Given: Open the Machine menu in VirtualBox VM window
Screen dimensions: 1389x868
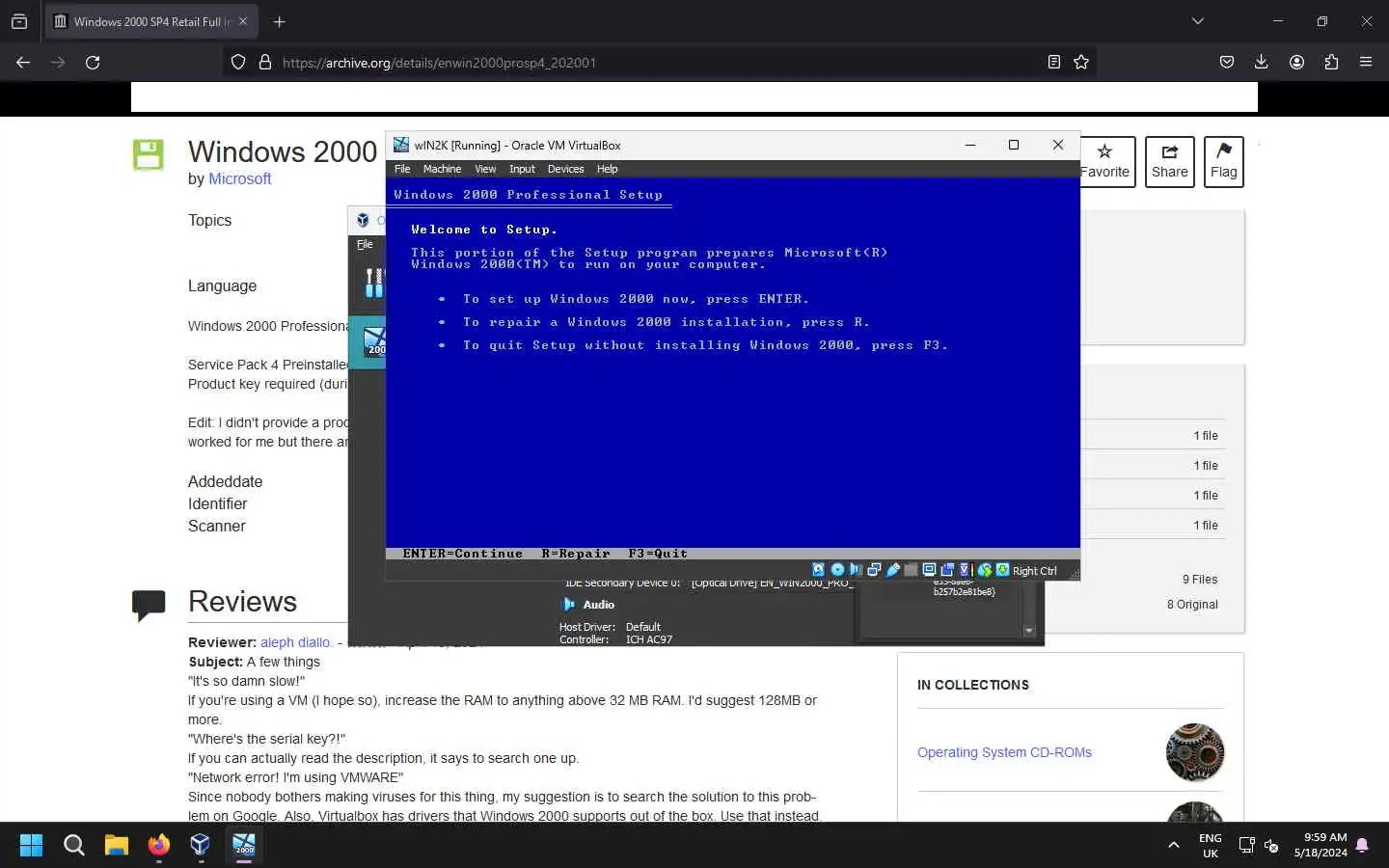Looking at the screenshot, I should (442, 169).
